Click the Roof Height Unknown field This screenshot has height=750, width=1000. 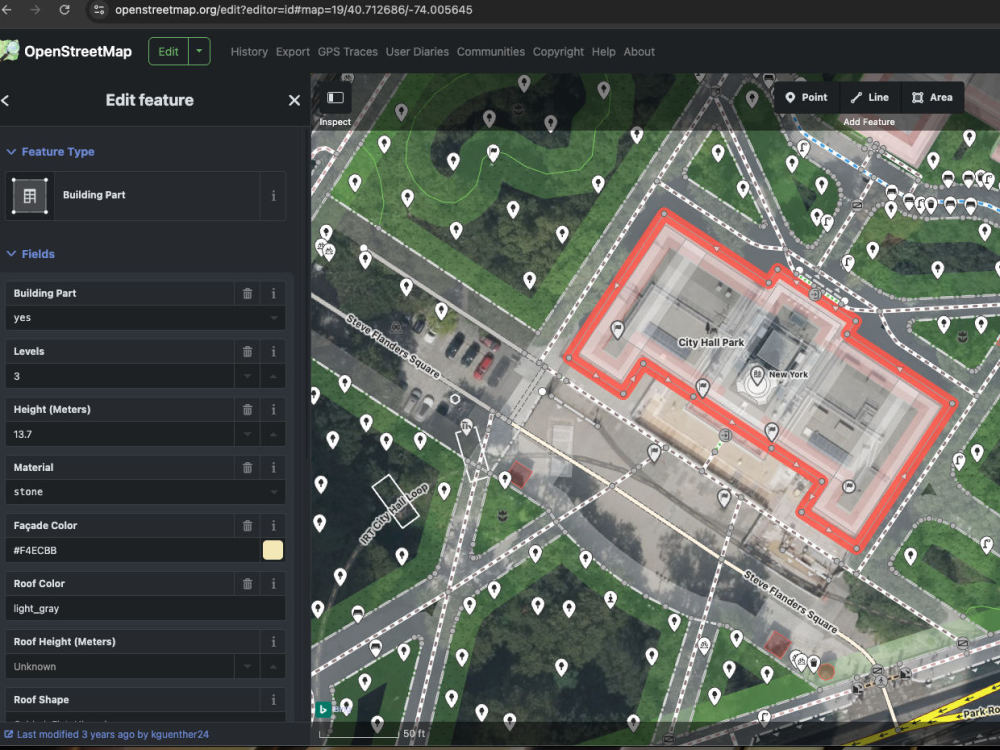pos(120,666)
